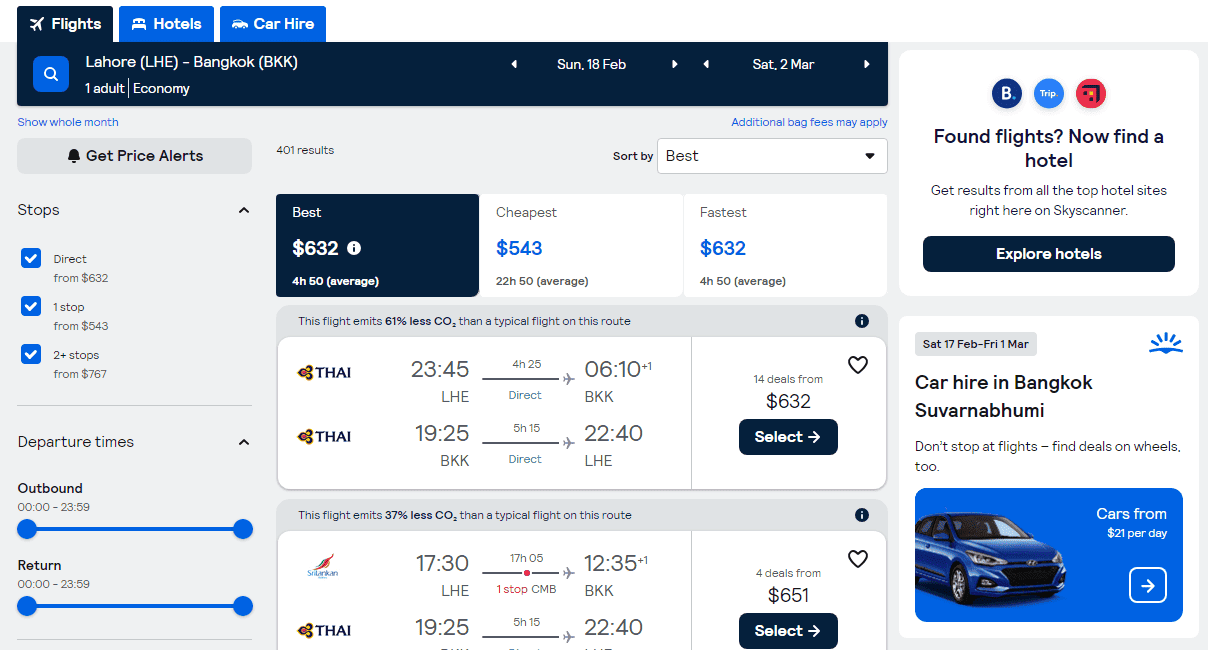The height and width of the screenshot is (650, 1208).
Task: Click Get Price Alerts button
Action: (x=135, y=156)
